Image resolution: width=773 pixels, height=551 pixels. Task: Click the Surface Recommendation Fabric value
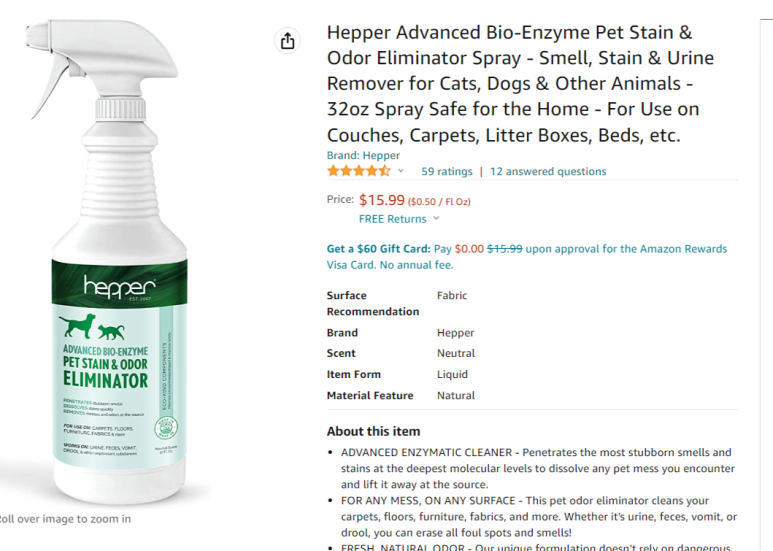[452, 295]
